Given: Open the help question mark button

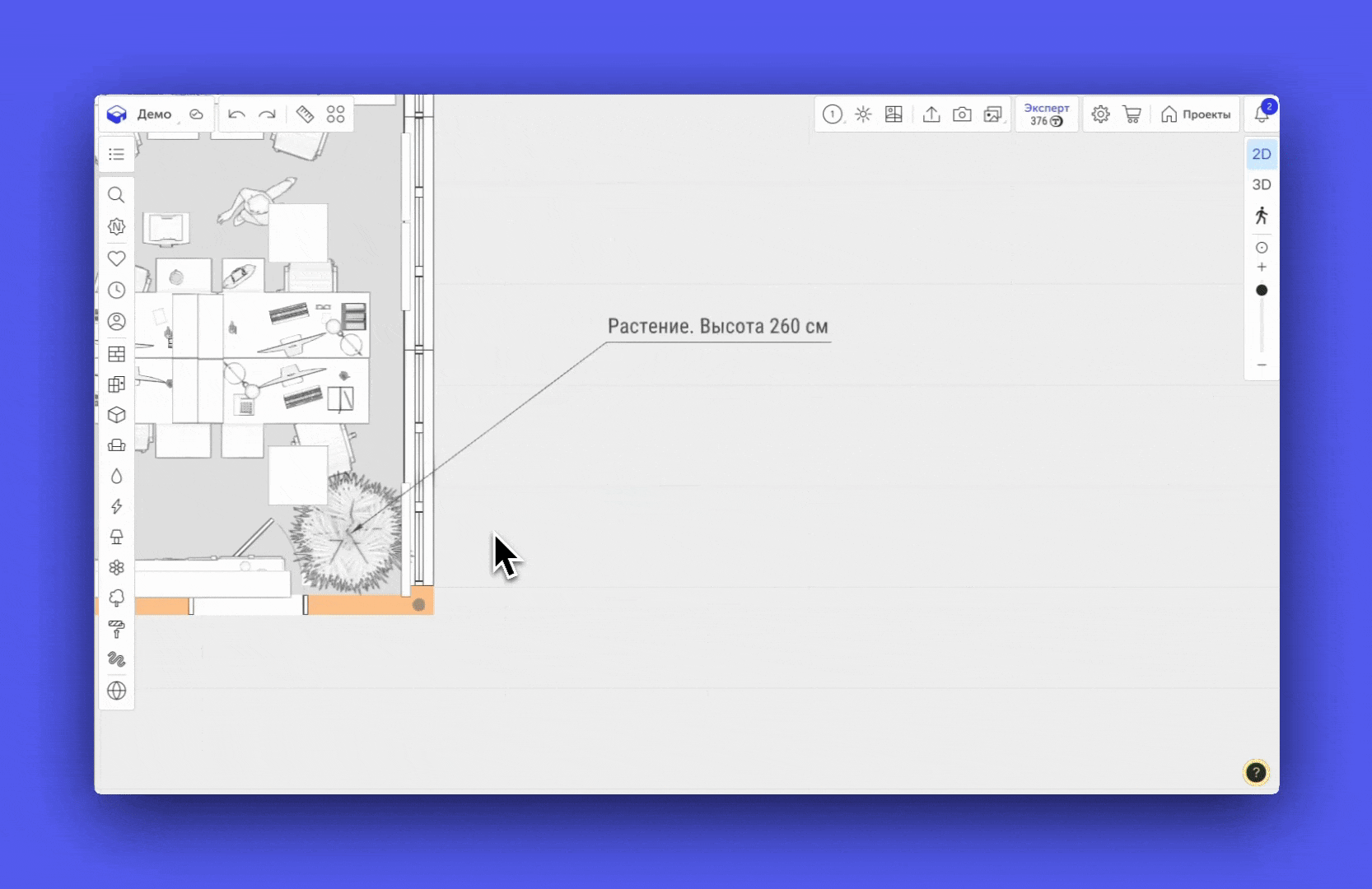Looking at the screenshot, I should [1256, 772].
